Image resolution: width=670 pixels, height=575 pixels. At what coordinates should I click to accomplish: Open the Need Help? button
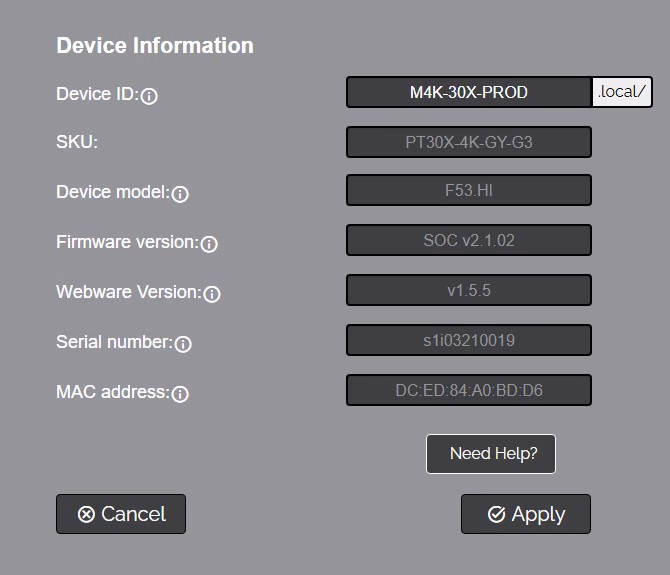coord(491,454)
